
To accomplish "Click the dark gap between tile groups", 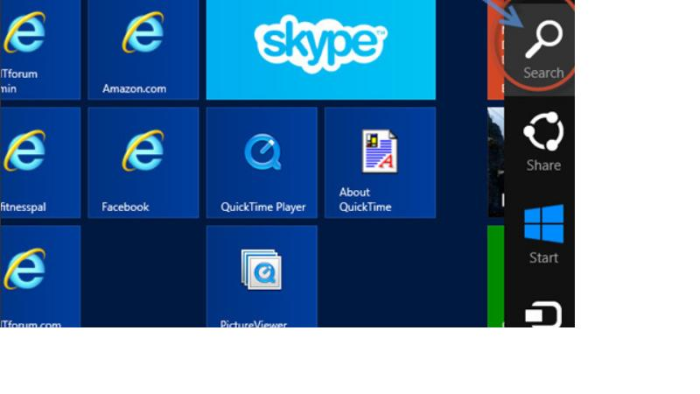I will [462, 163].
